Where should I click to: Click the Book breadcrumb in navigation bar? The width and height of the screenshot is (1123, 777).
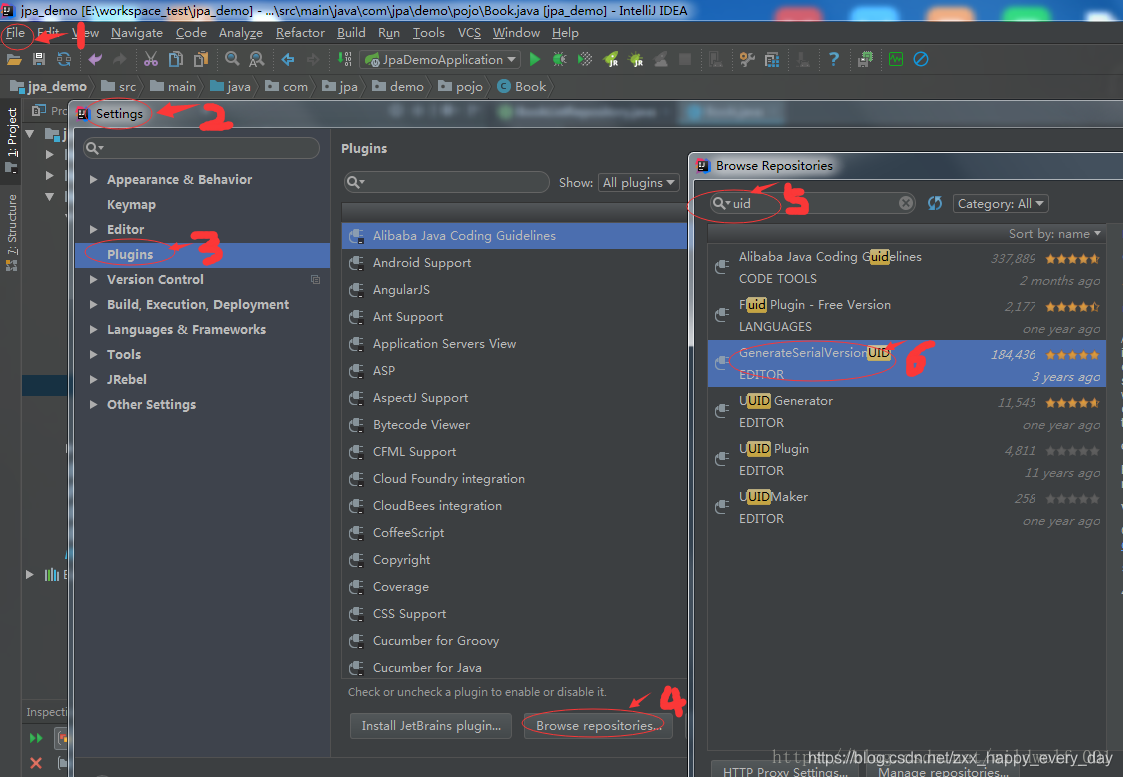click(x=522, y=87)
